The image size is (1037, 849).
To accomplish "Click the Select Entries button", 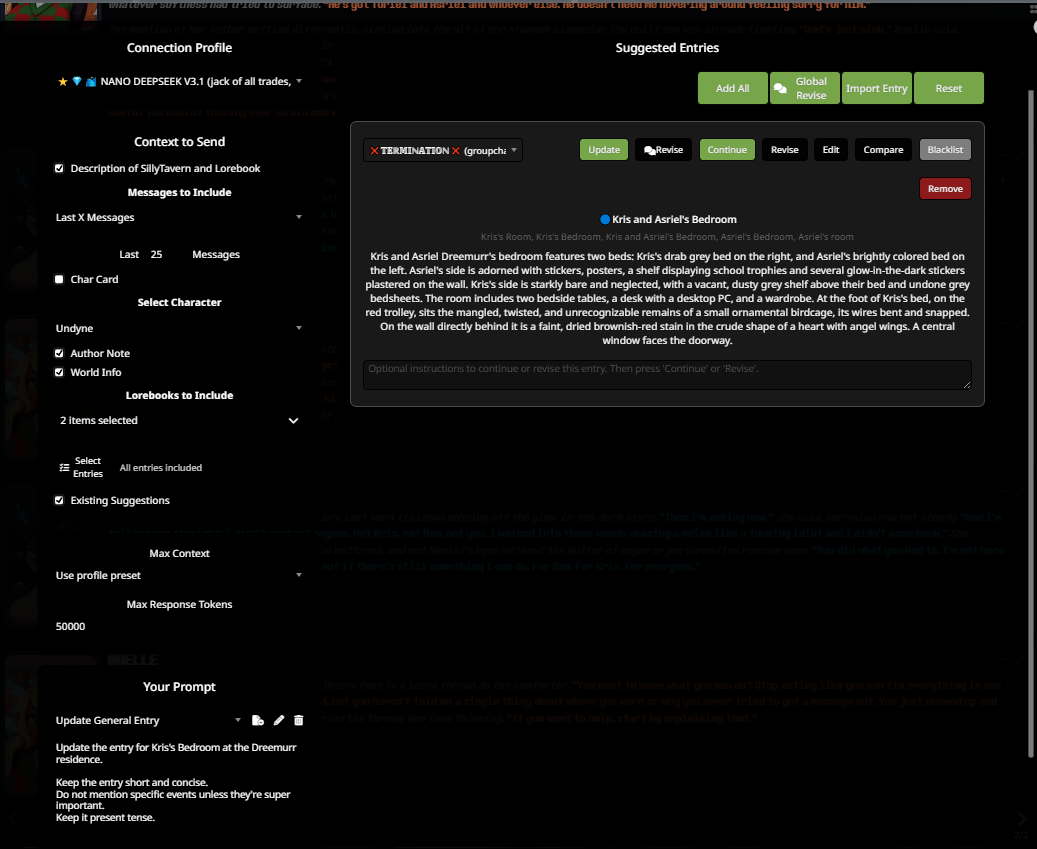I will [81, 467].
